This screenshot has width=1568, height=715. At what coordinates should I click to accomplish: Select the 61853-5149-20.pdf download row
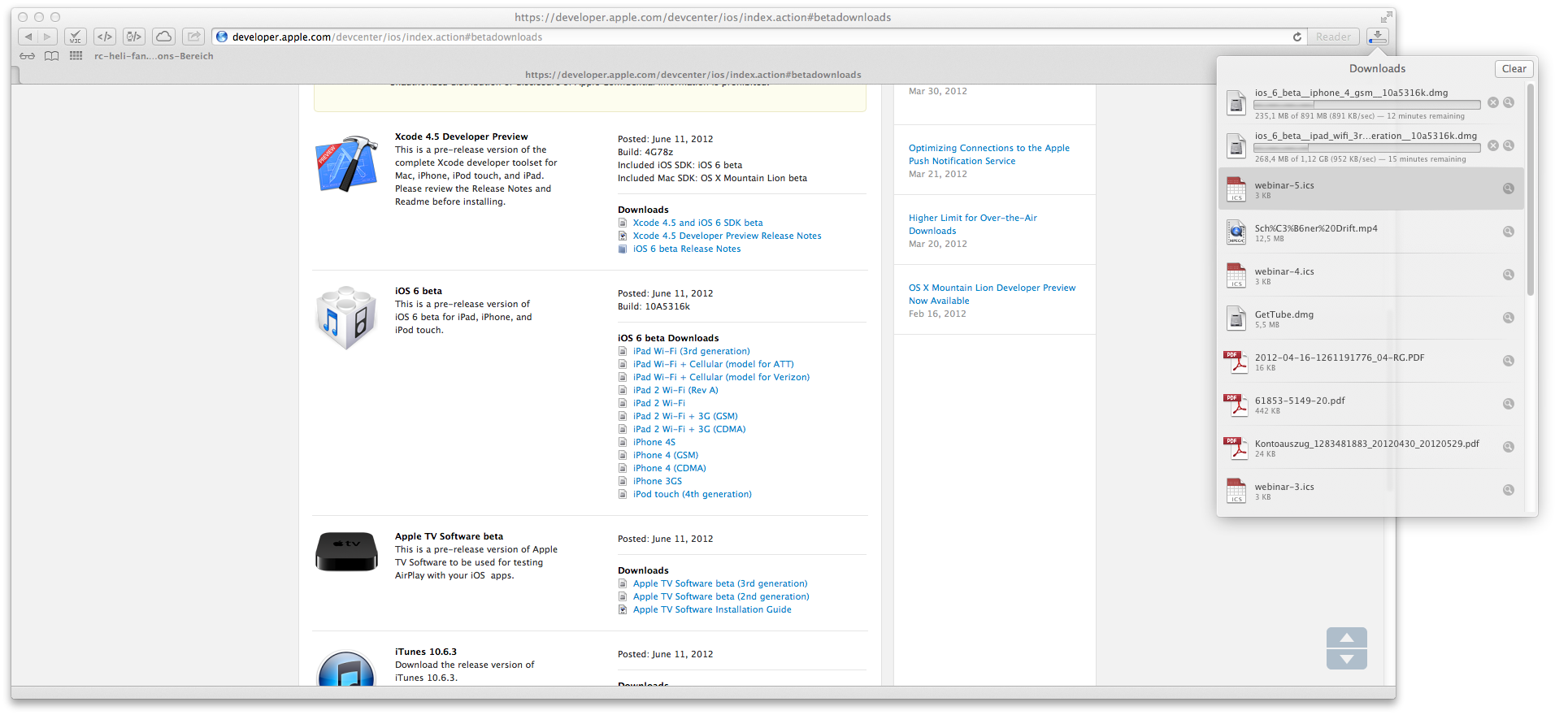[1370, 405]
